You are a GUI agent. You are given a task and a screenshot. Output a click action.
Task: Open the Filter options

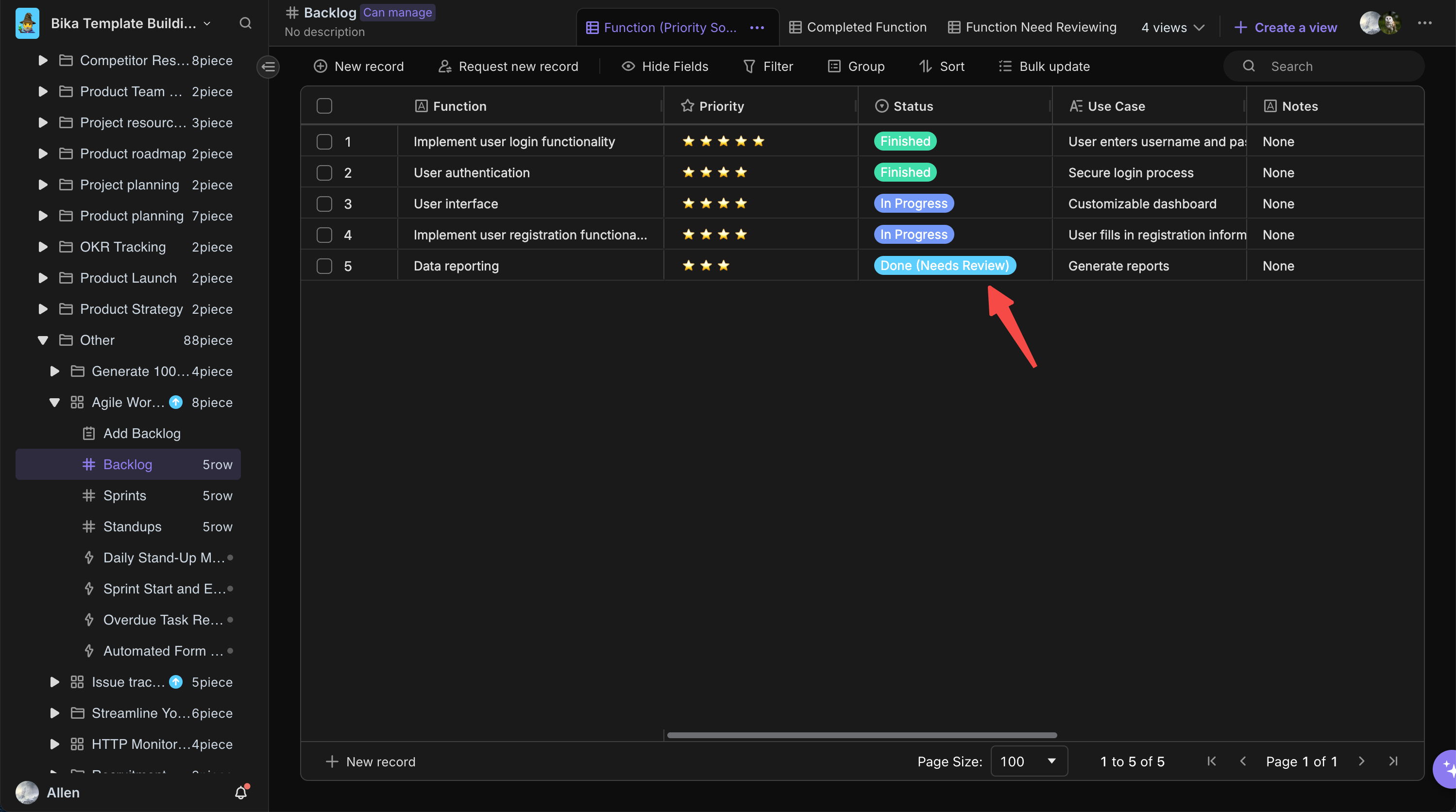point(767,66)
